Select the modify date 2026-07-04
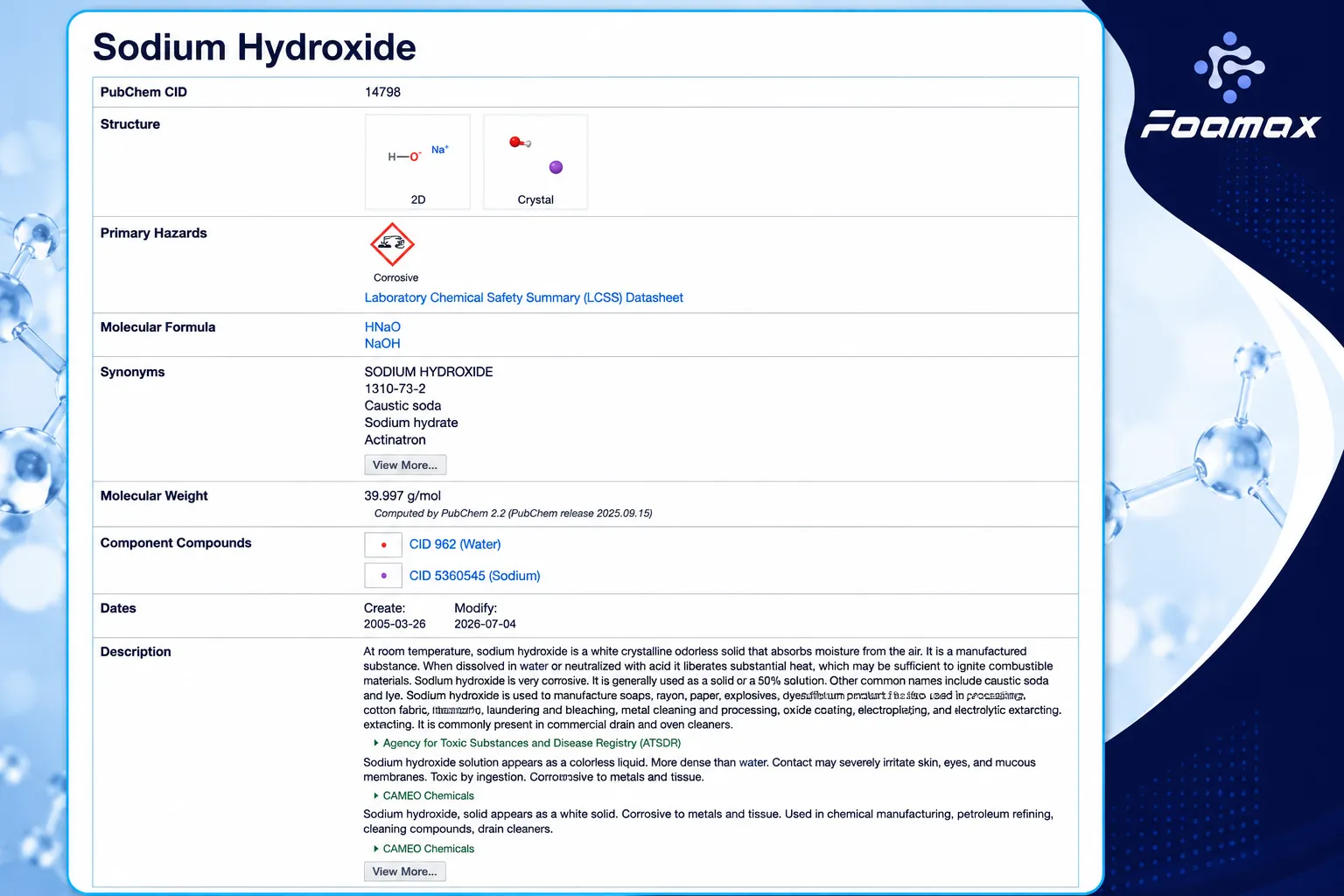Image resolution: width=1344 pixels, height=896 pixels. click(x=485, y=624)
